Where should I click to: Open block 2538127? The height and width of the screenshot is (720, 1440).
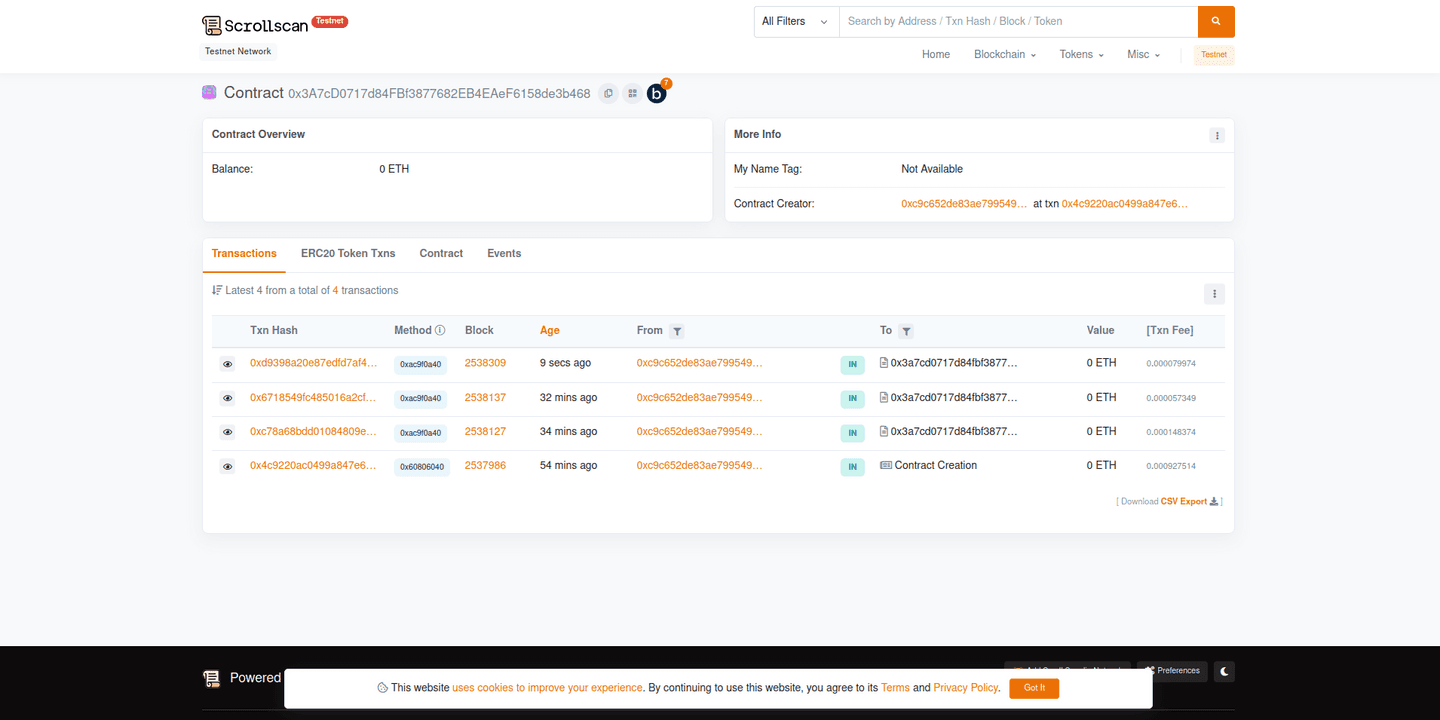tap(485, 431)
